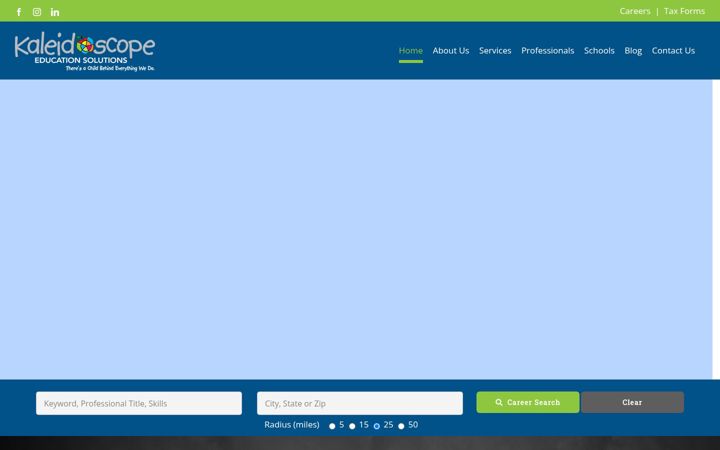Viewport: 720px width, 450px height.
Task: Click the Clear button
Action: pos(632,402)
